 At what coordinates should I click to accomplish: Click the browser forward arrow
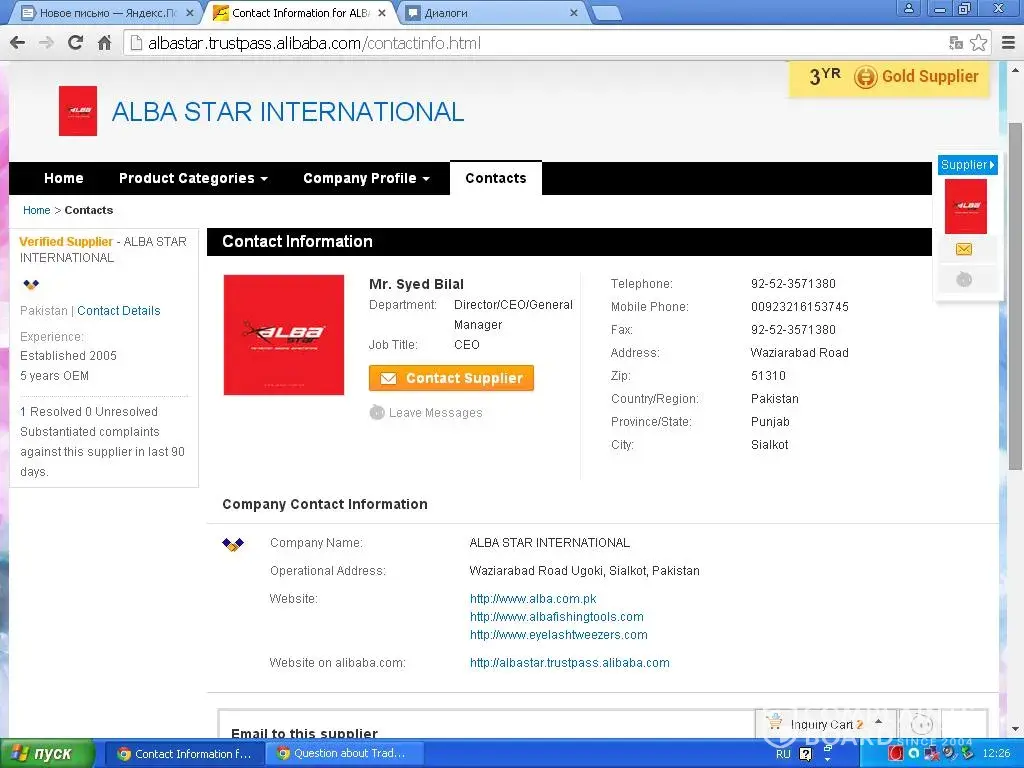tap(46, 43)
